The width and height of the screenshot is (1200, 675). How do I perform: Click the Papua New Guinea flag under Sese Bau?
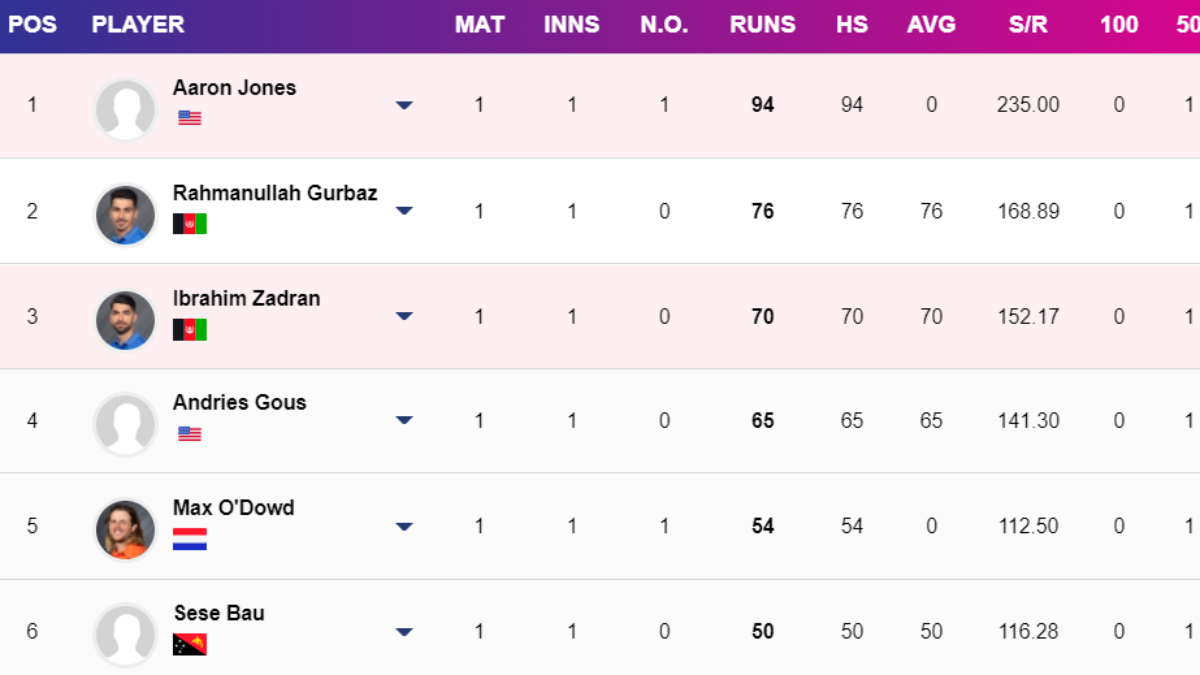[189, 644]
